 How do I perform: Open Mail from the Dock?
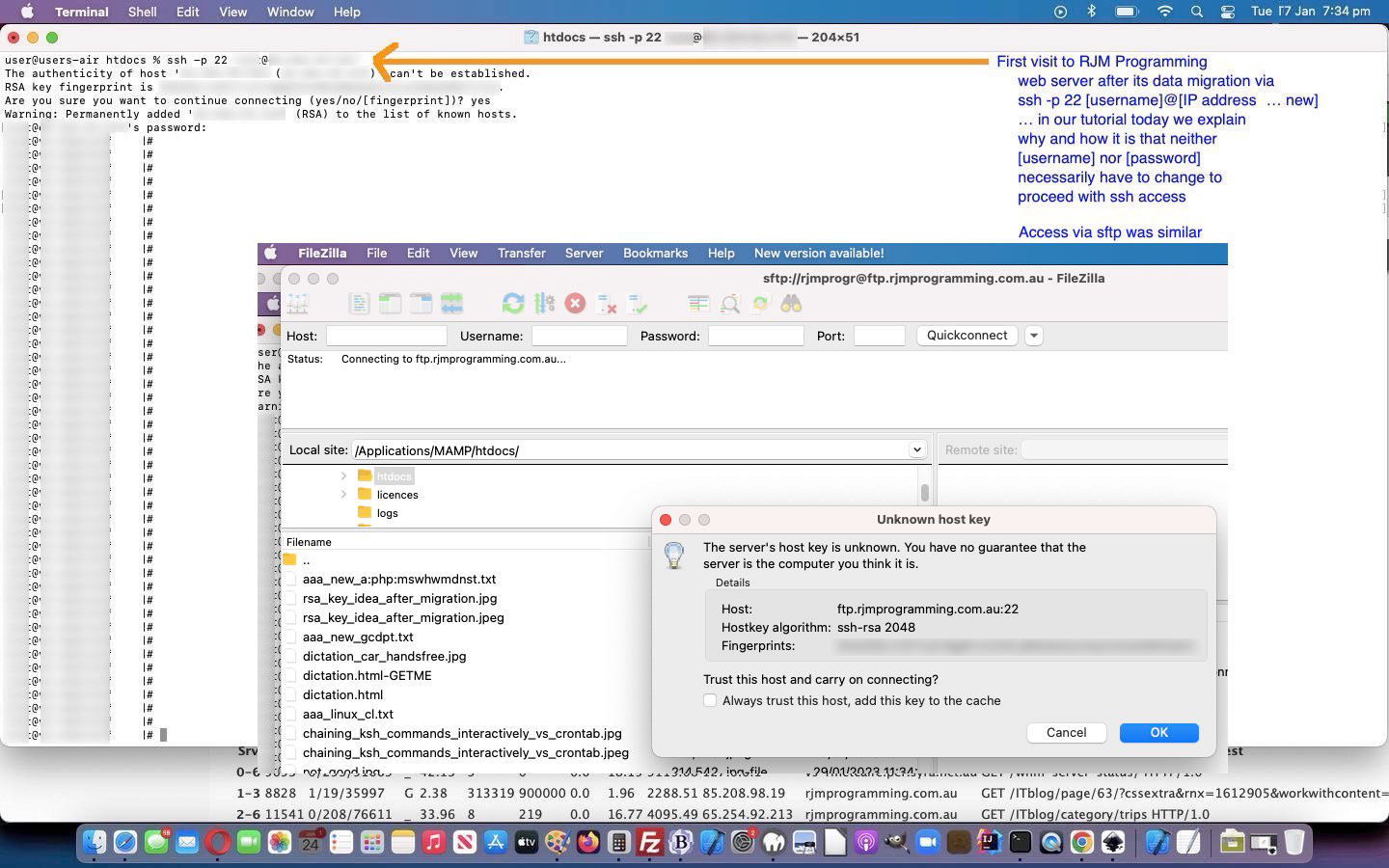click(187, 842)
